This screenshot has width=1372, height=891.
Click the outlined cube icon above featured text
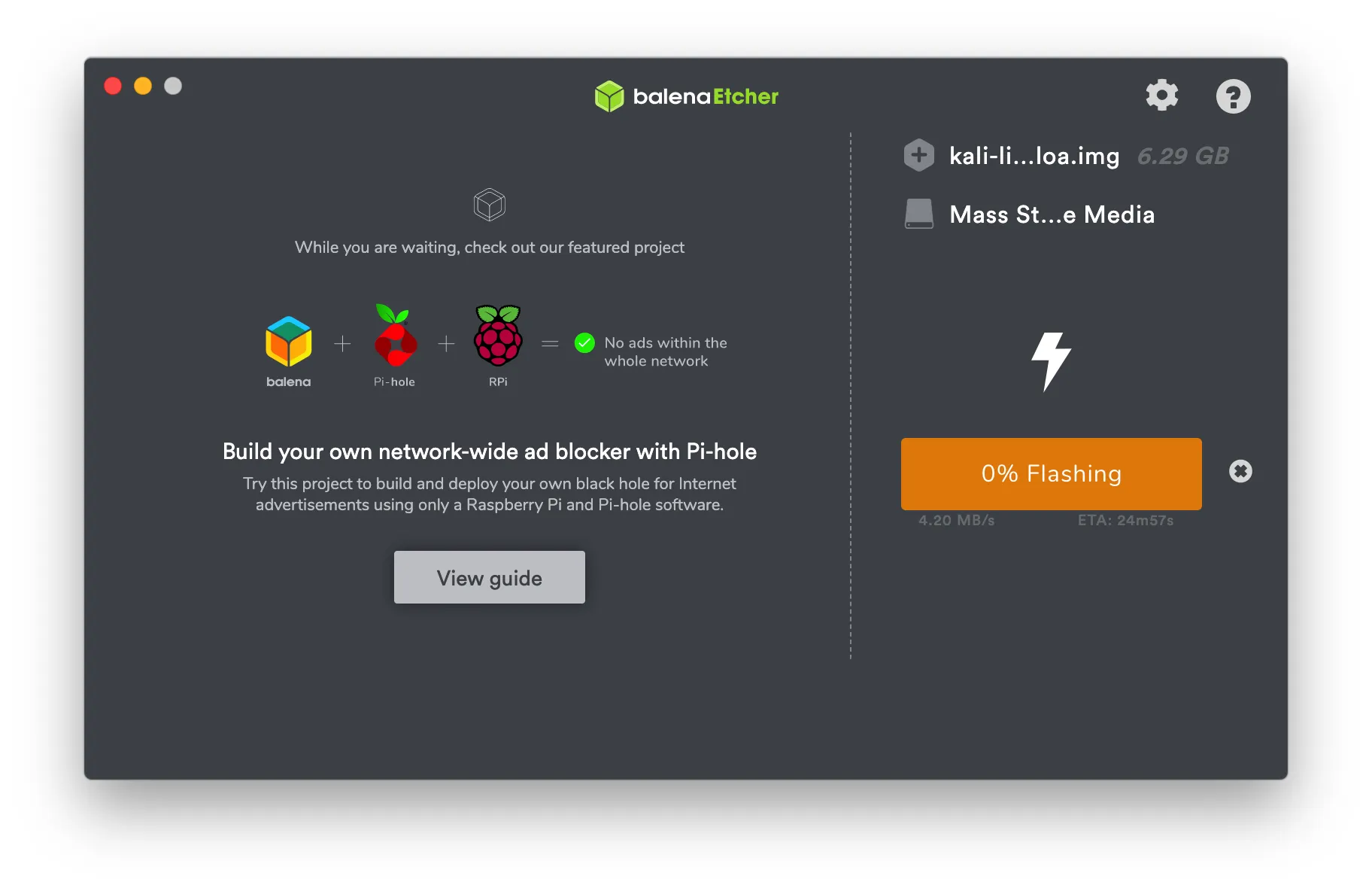(490, 205)
